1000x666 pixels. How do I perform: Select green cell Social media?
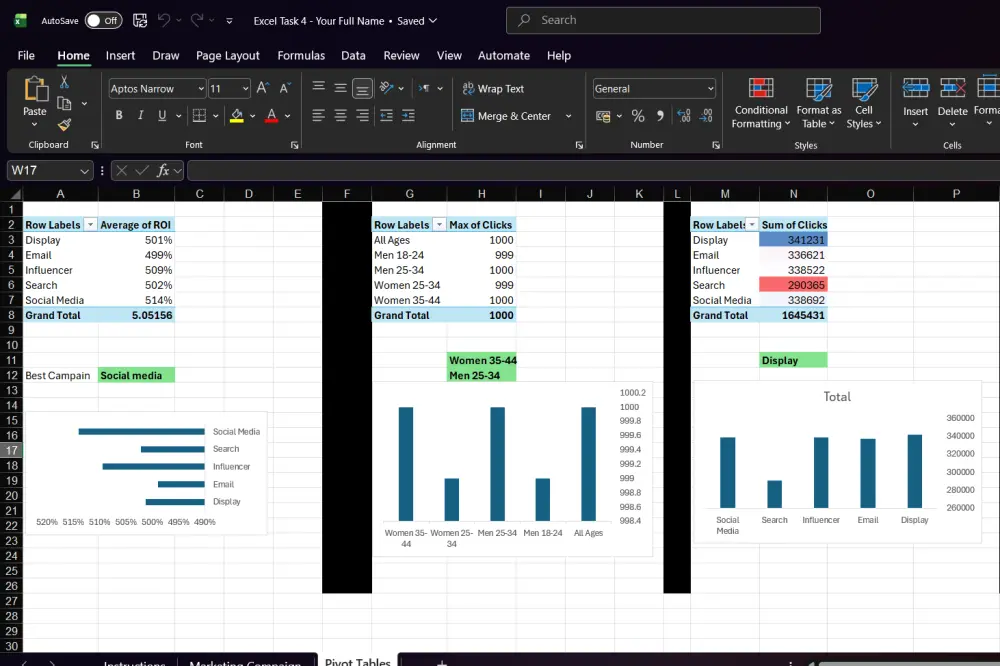[136, 375]
